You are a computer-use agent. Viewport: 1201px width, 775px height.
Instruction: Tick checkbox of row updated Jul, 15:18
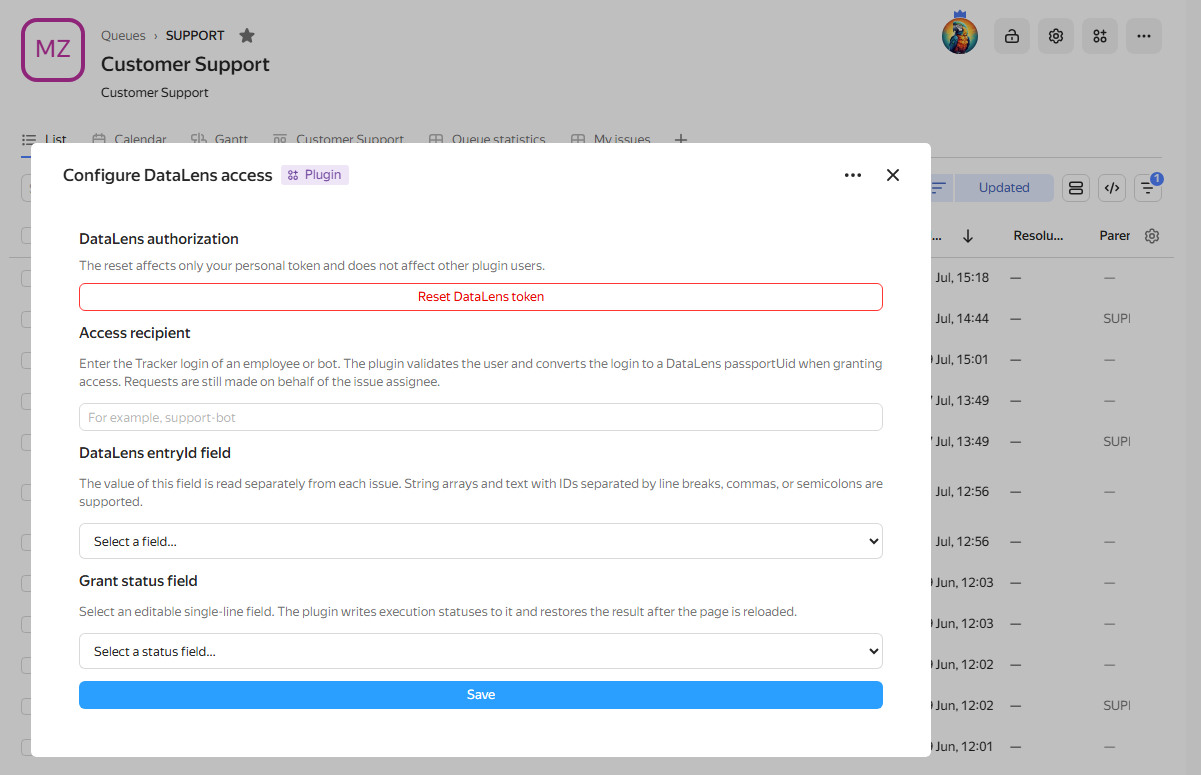point(27,277)
